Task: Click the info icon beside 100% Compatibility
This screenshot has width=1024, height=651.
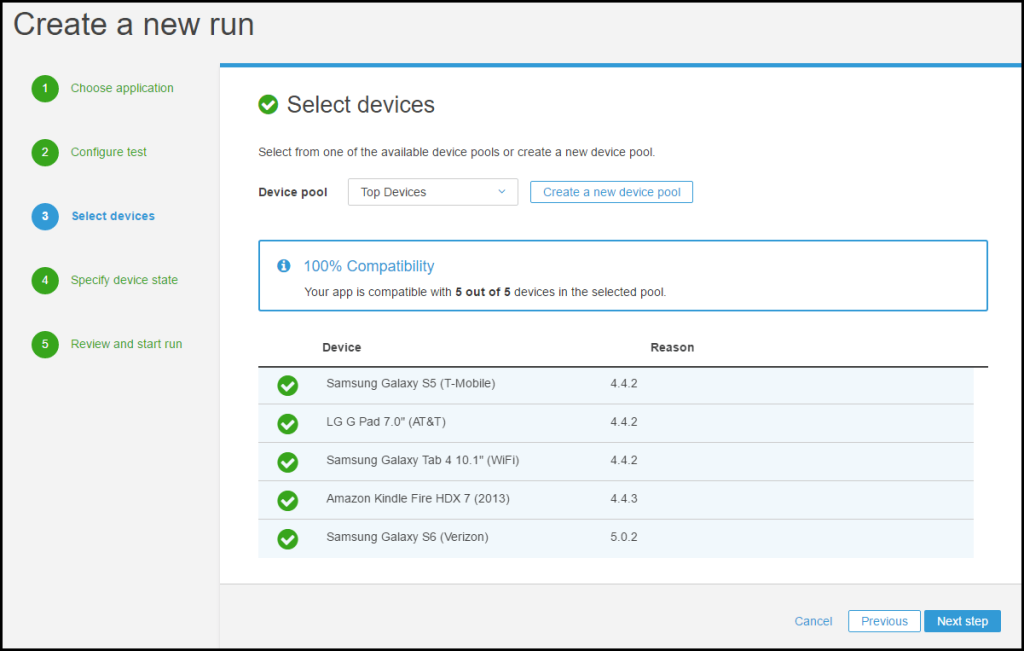Action: point(284,266)
